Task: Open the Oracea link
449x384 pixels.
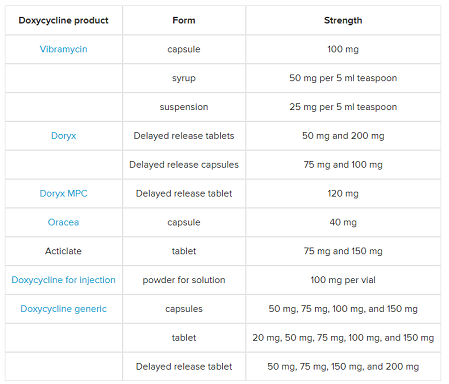Action: (x=63, y=222)
